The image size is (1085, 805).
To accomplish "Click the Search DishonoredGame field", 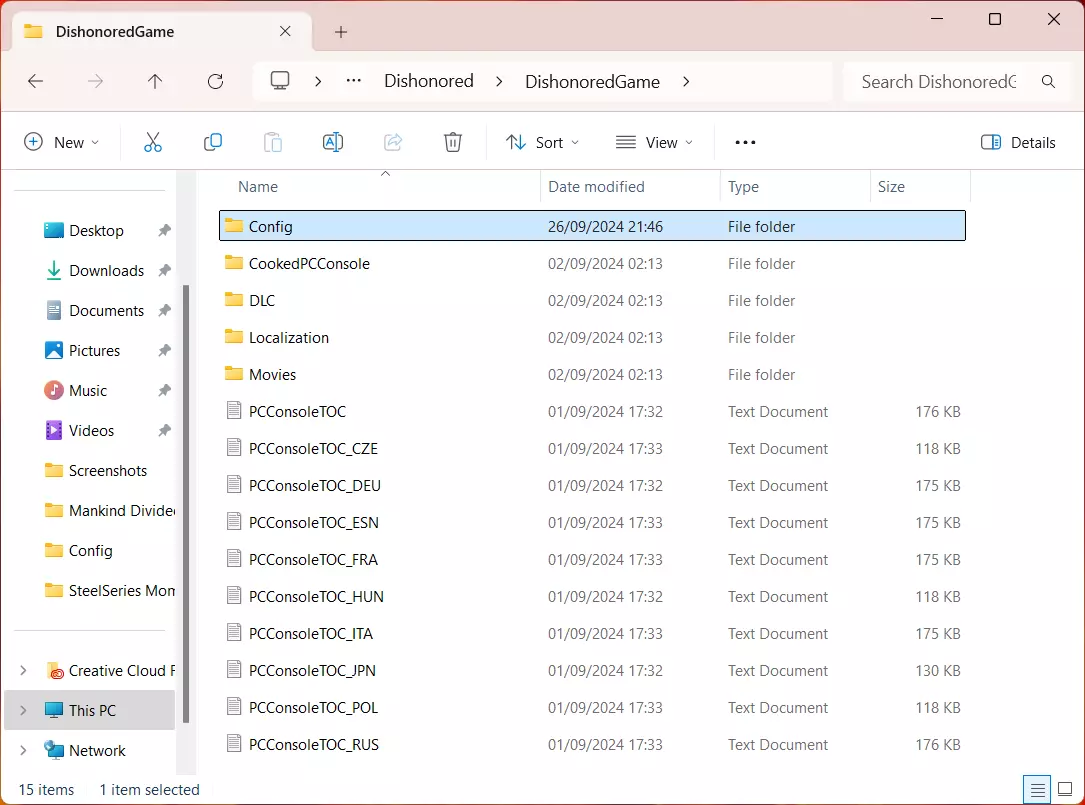I will coord(938,82).
